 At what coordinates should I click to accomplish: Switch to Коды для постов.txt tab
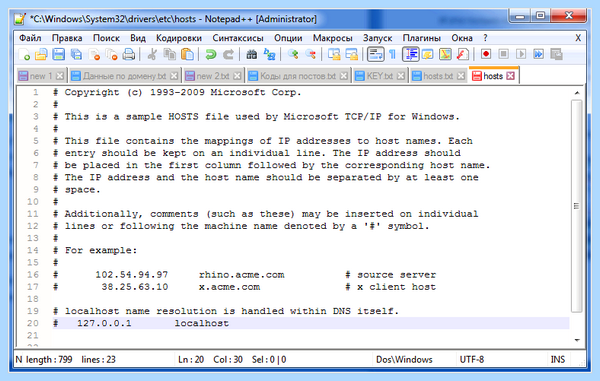[298, 76]
